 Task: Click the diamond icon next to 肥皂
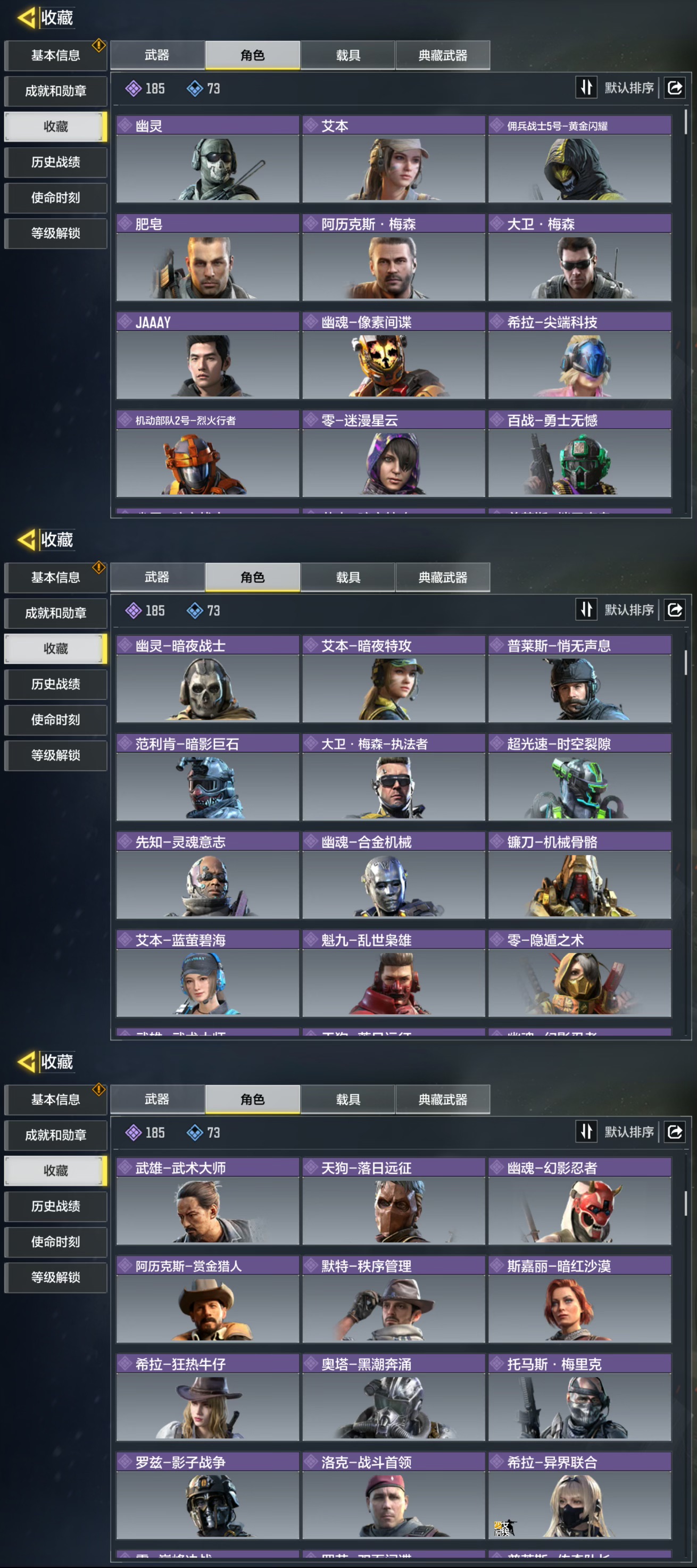tap(125, 223)
